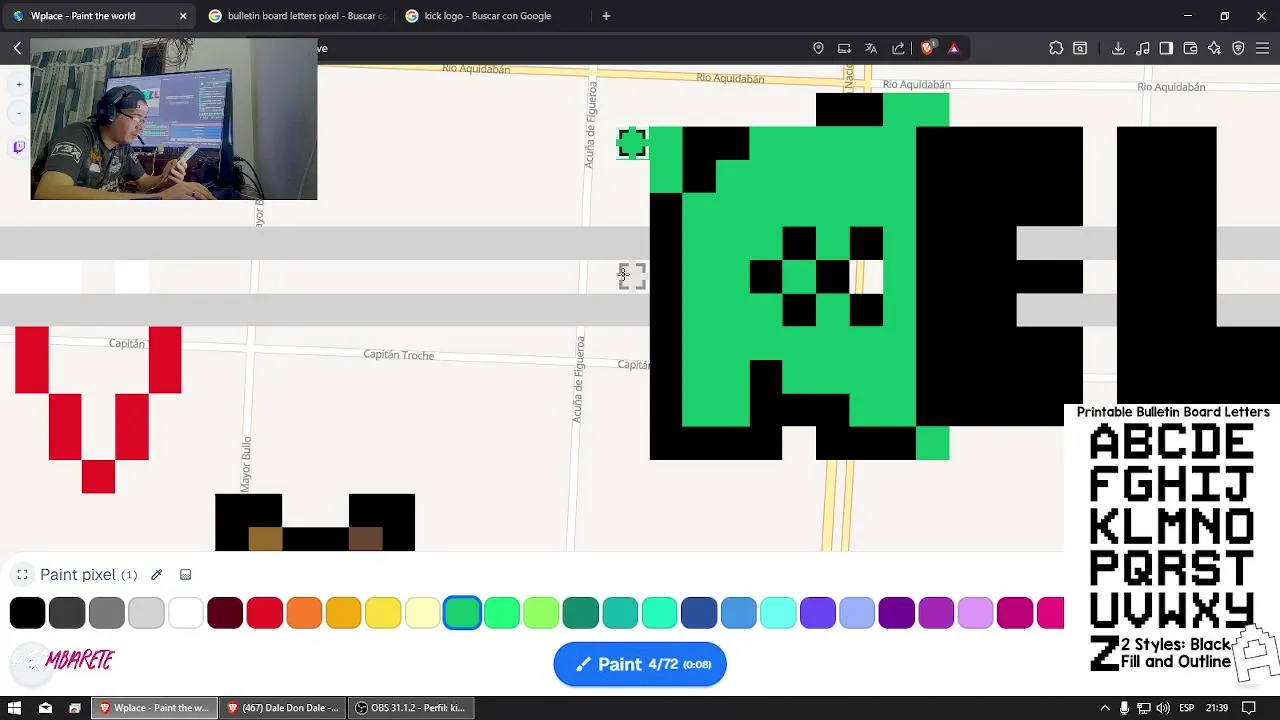The image size is (1280, 720).
Task: Select the light cyan color swatch
Action: (778, 613)
